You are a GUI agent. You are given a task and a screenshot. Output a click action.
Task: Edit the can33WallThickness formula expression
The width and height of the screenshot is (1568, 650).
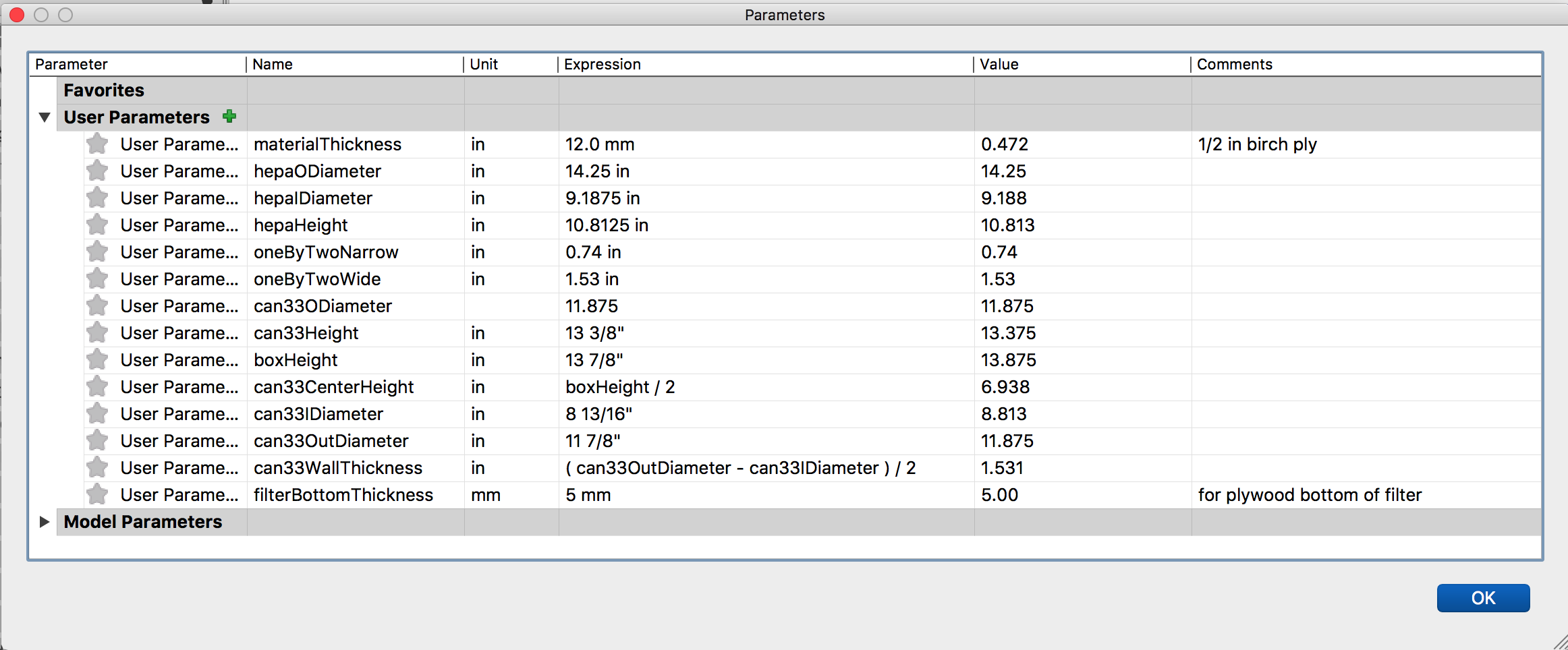[766, 468]
